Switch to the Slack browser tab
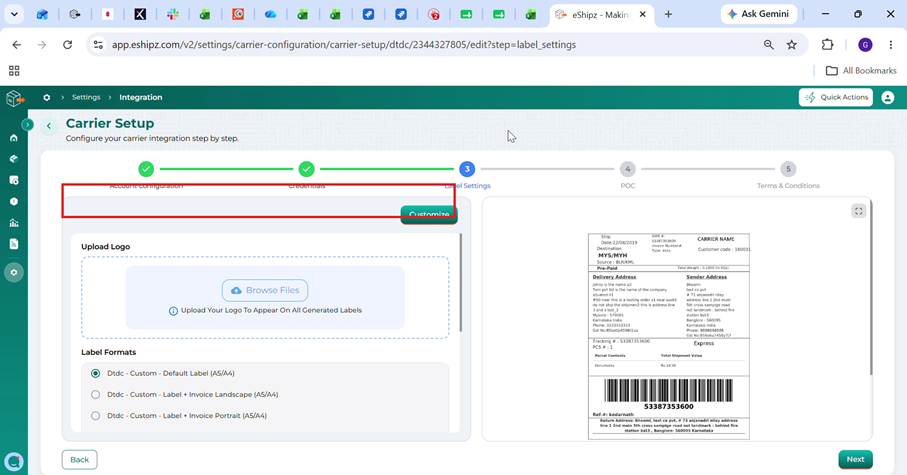 tap(172, 14)
